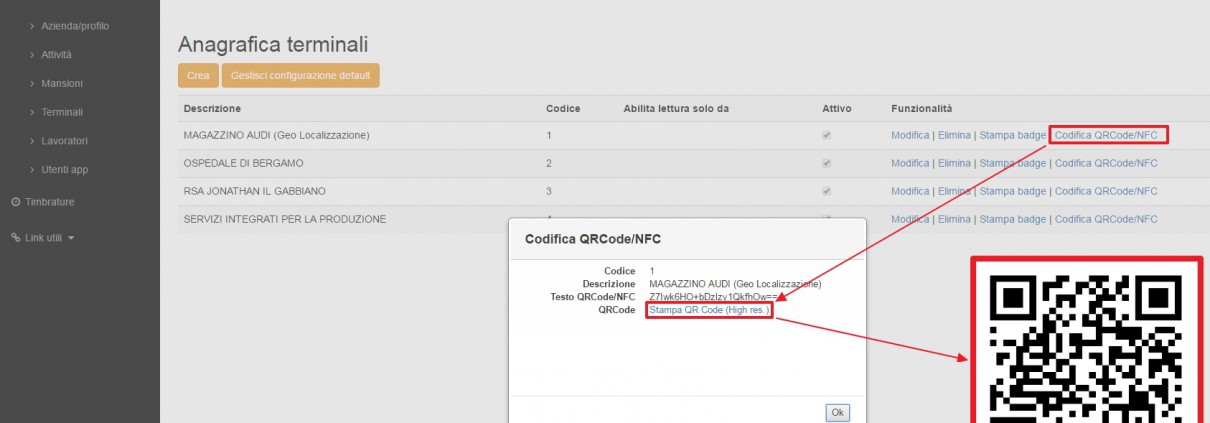Click Ok button in Codifica dialog
Image resolution: width=1210 pixels, height=423 pixels.
click(x=838, y=413)
